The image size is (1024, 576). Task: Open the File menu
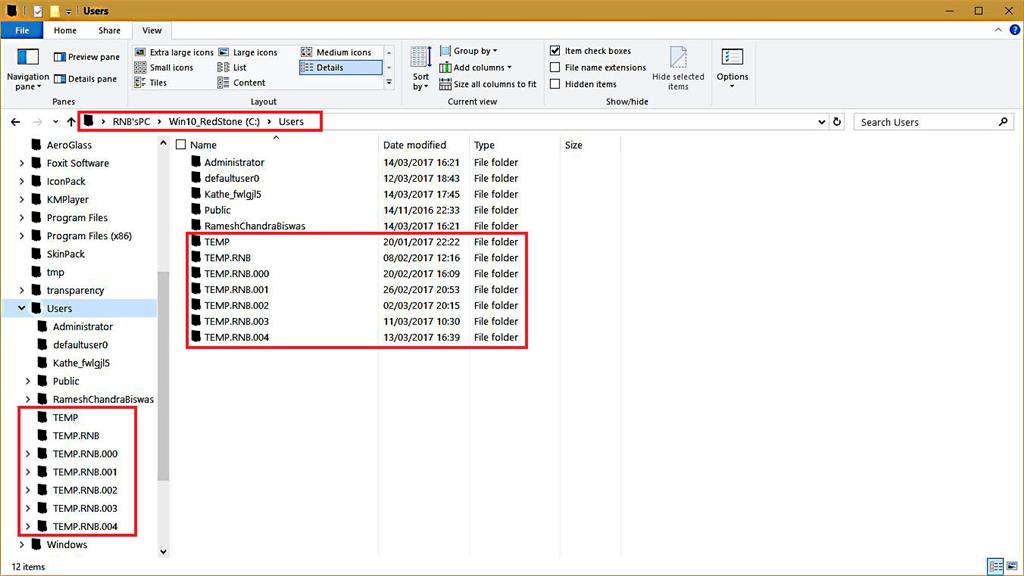(22, 31)
